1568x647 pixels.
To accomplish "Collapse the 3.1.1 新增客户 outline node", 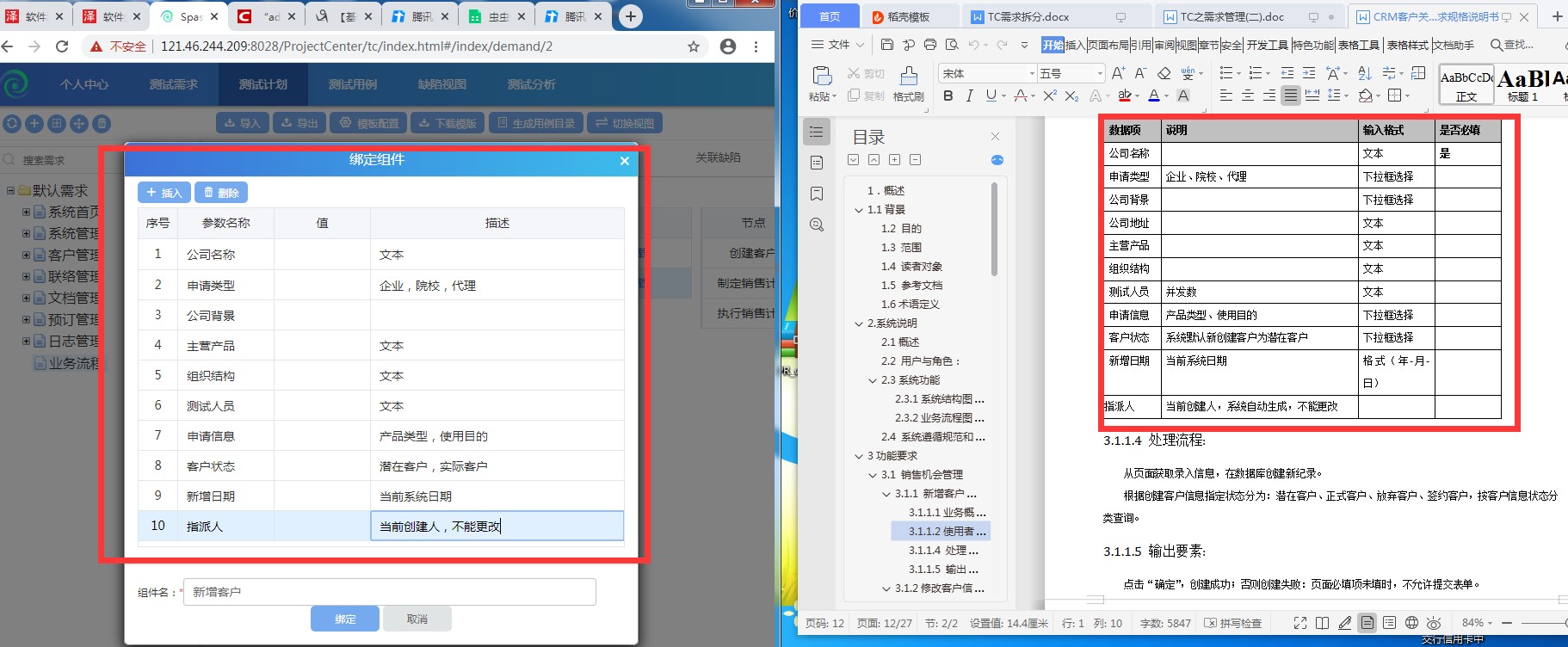I will (x=886, y=494).
